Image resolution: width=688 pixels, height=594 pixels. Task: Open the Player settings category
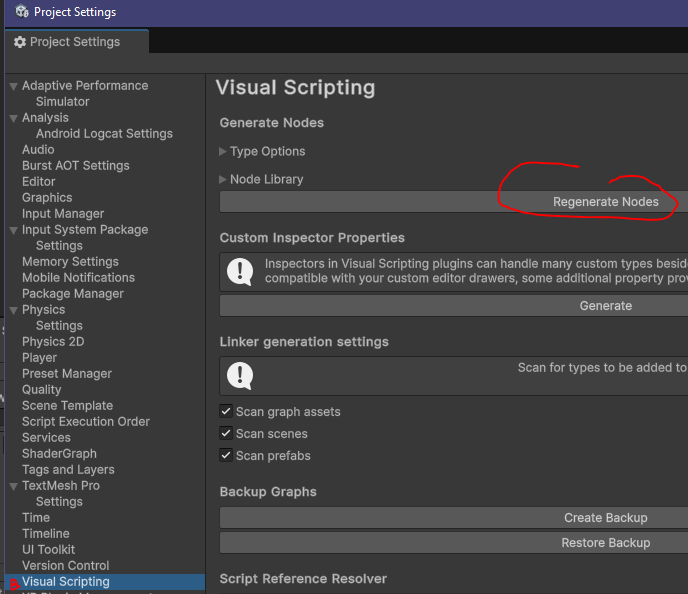click(x=39, y=358)
